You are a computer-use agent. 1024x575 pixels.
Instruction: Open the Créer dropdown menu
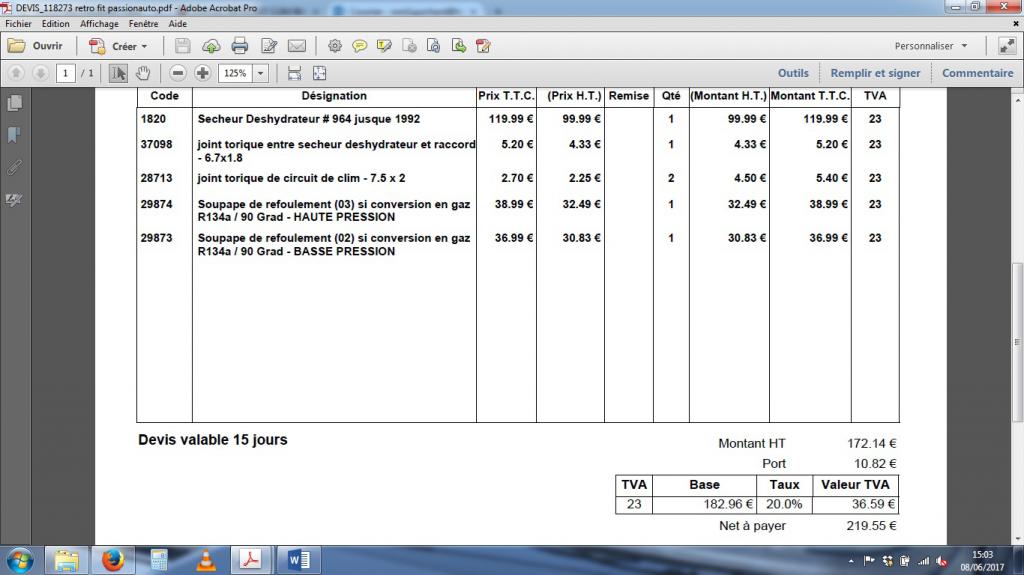point(118,46)
